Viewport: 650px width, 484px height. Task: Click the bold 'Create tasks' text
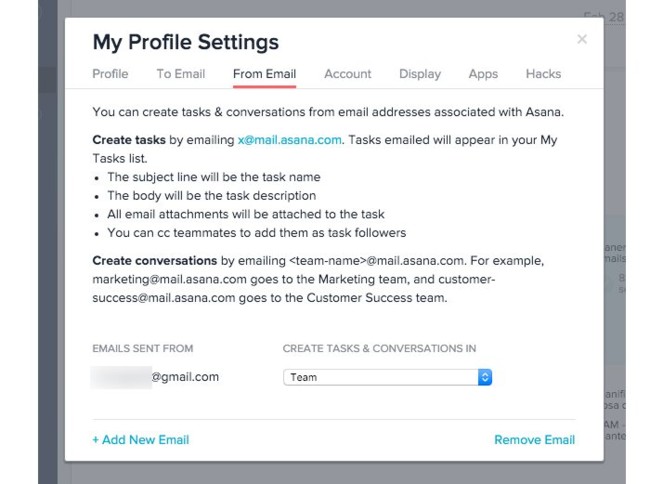[x=129, y=140]
